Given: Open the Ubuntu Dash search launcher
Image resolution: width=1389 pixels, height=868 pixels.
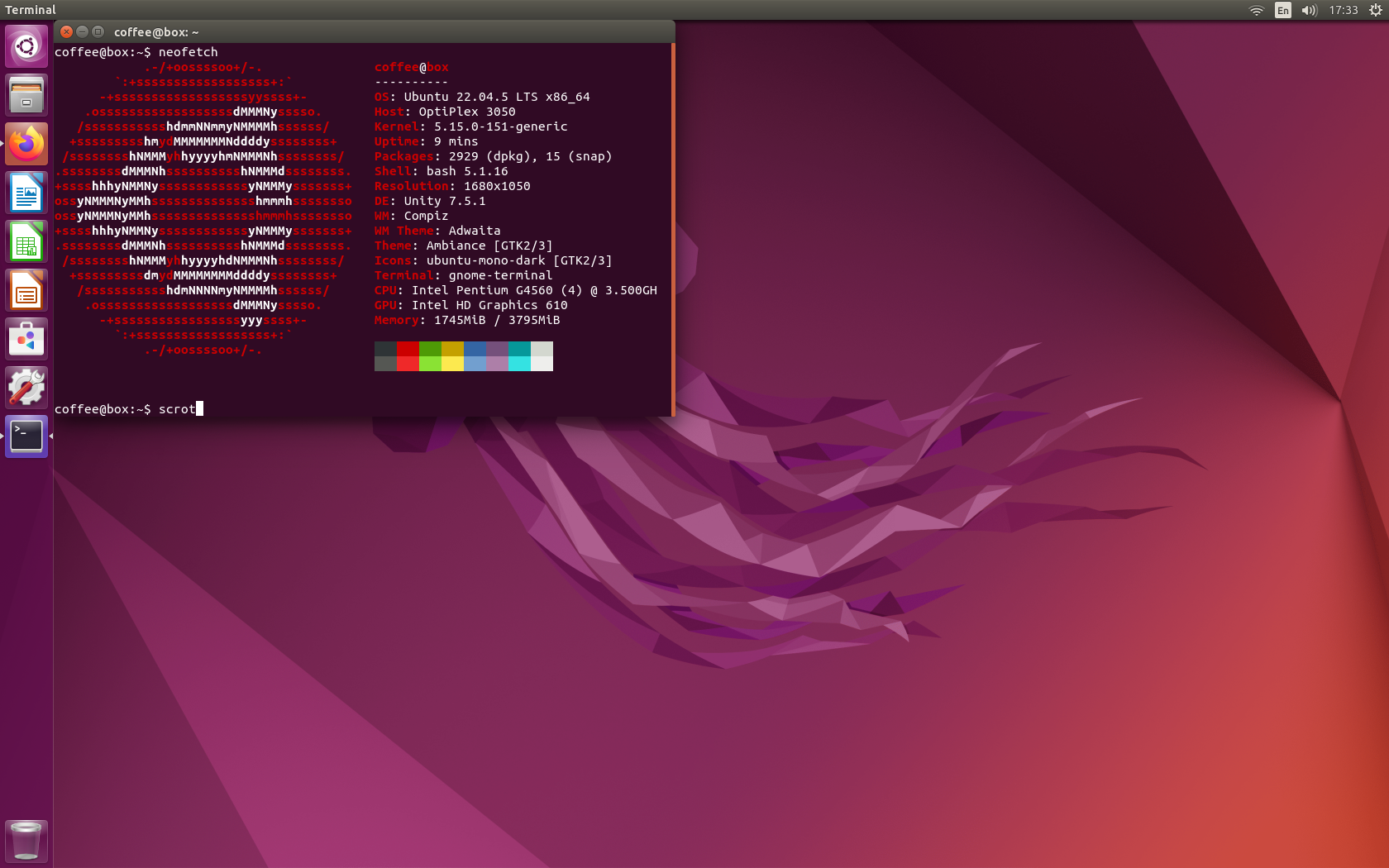Looking at the screenshot, I should (x=26, y=46).
